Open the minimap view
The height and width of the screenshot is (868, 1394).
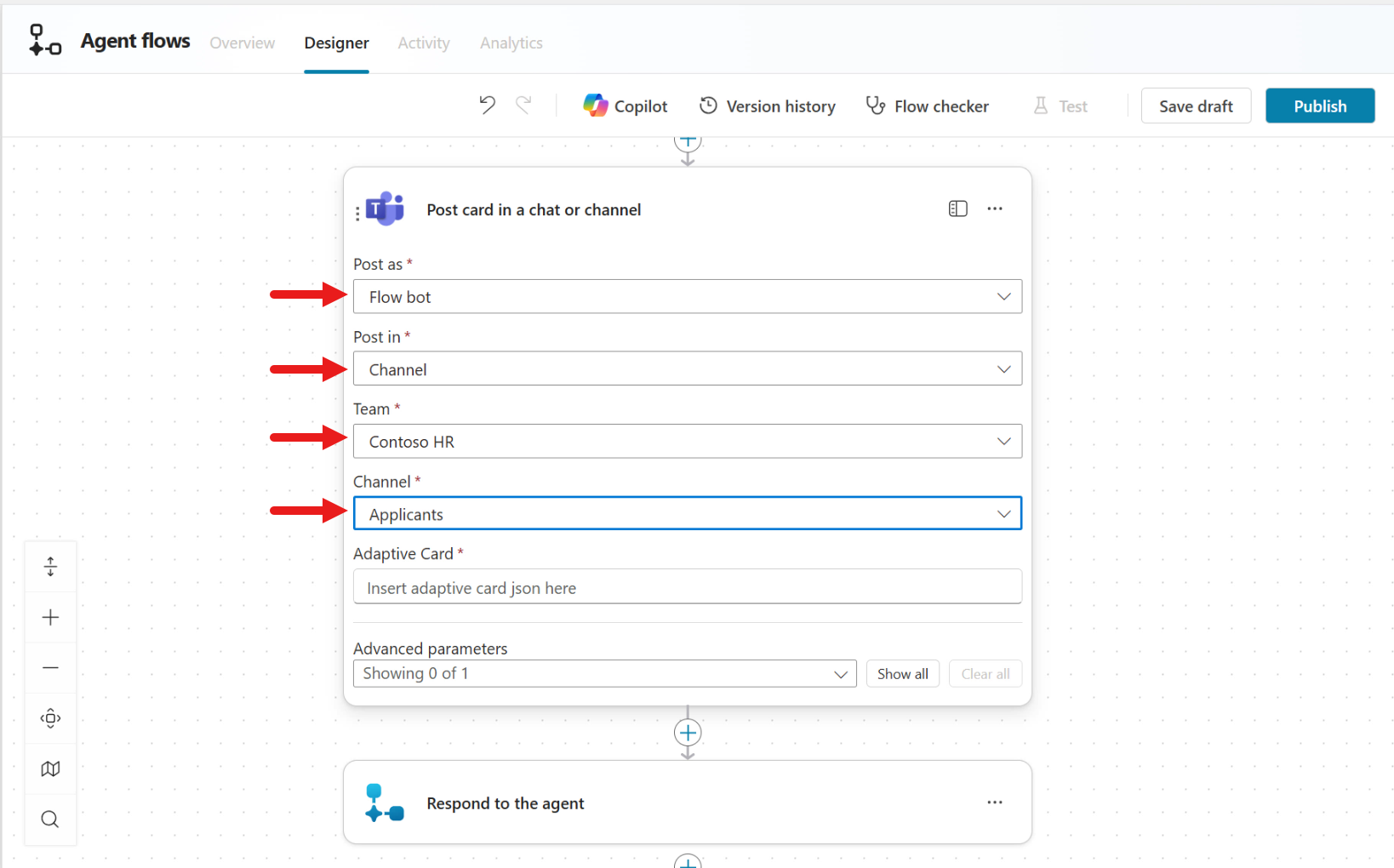pos(50,768)
